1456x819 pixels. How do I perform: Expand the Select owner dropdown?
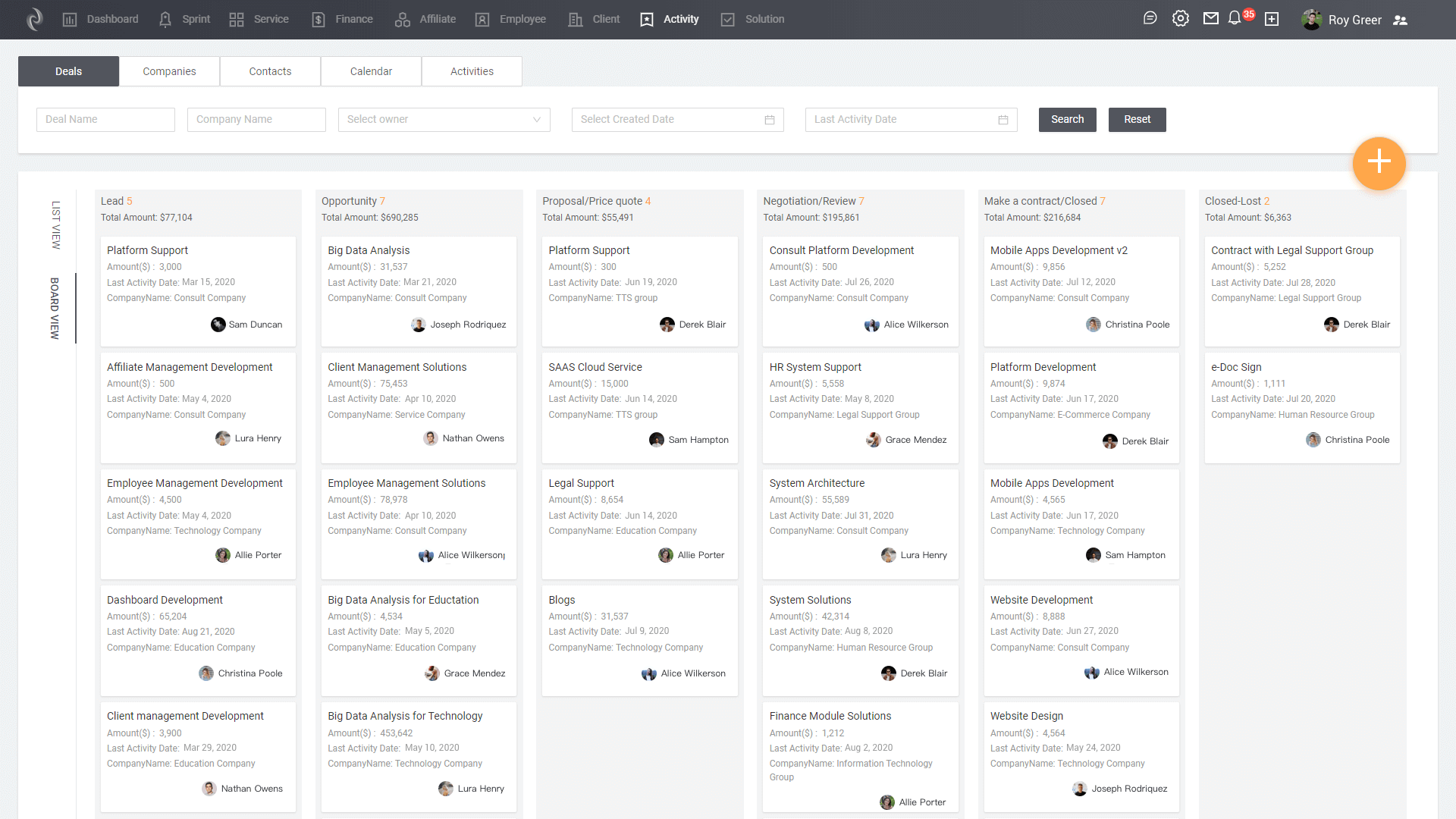pos(444,120)
